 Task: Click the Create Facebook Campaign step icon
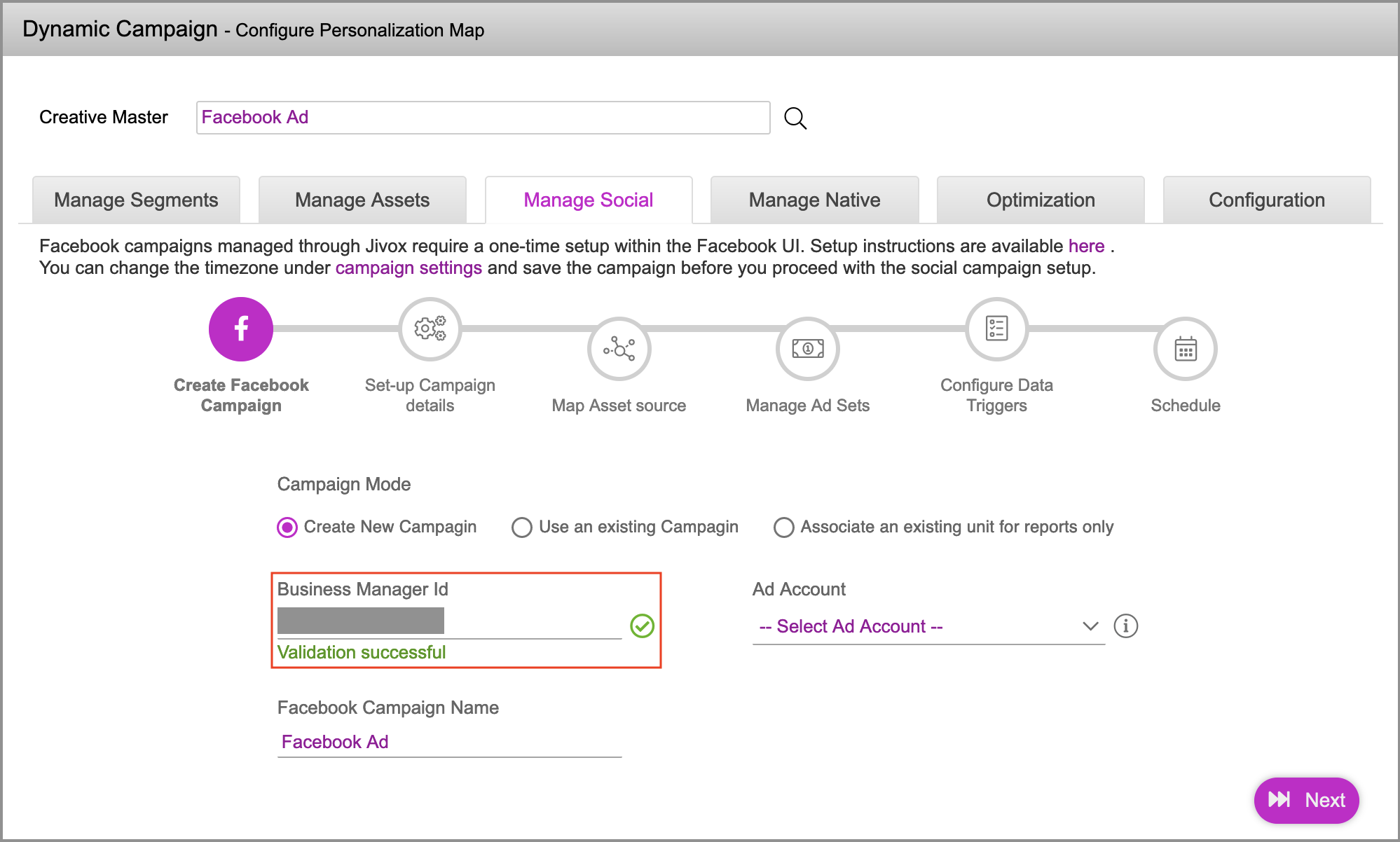coord(241,329)
